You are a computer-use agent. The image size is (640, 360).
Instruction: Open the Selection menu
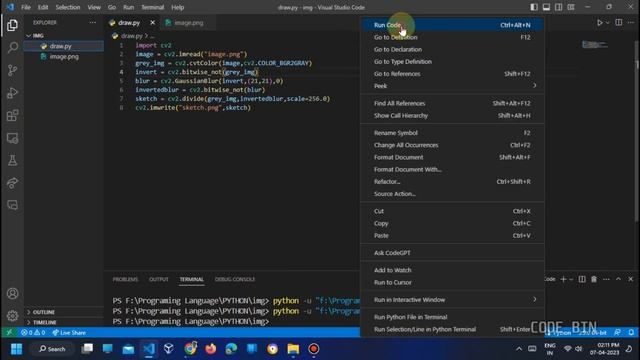(x=68, y=7)
